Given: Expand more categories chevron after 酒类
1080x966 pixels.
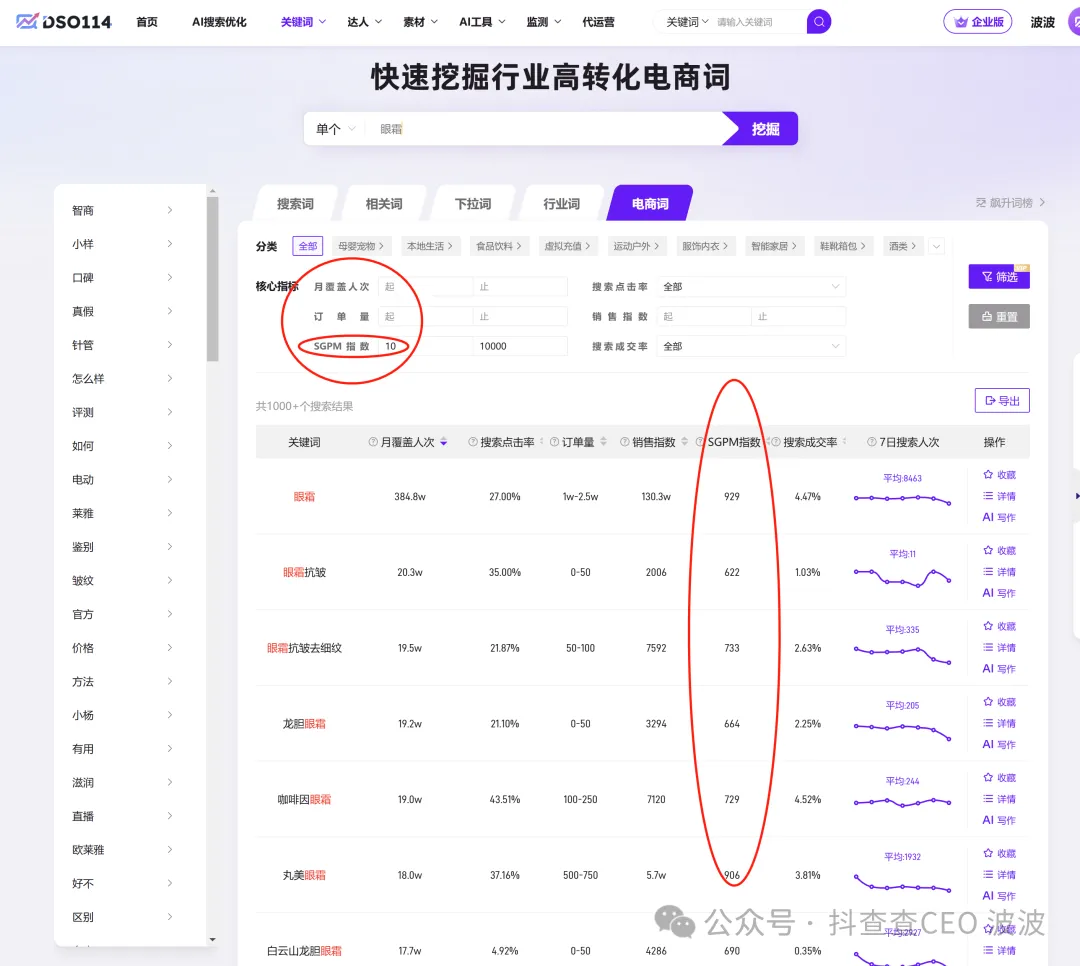Looking at the screenshot, I should coord(936,246).
